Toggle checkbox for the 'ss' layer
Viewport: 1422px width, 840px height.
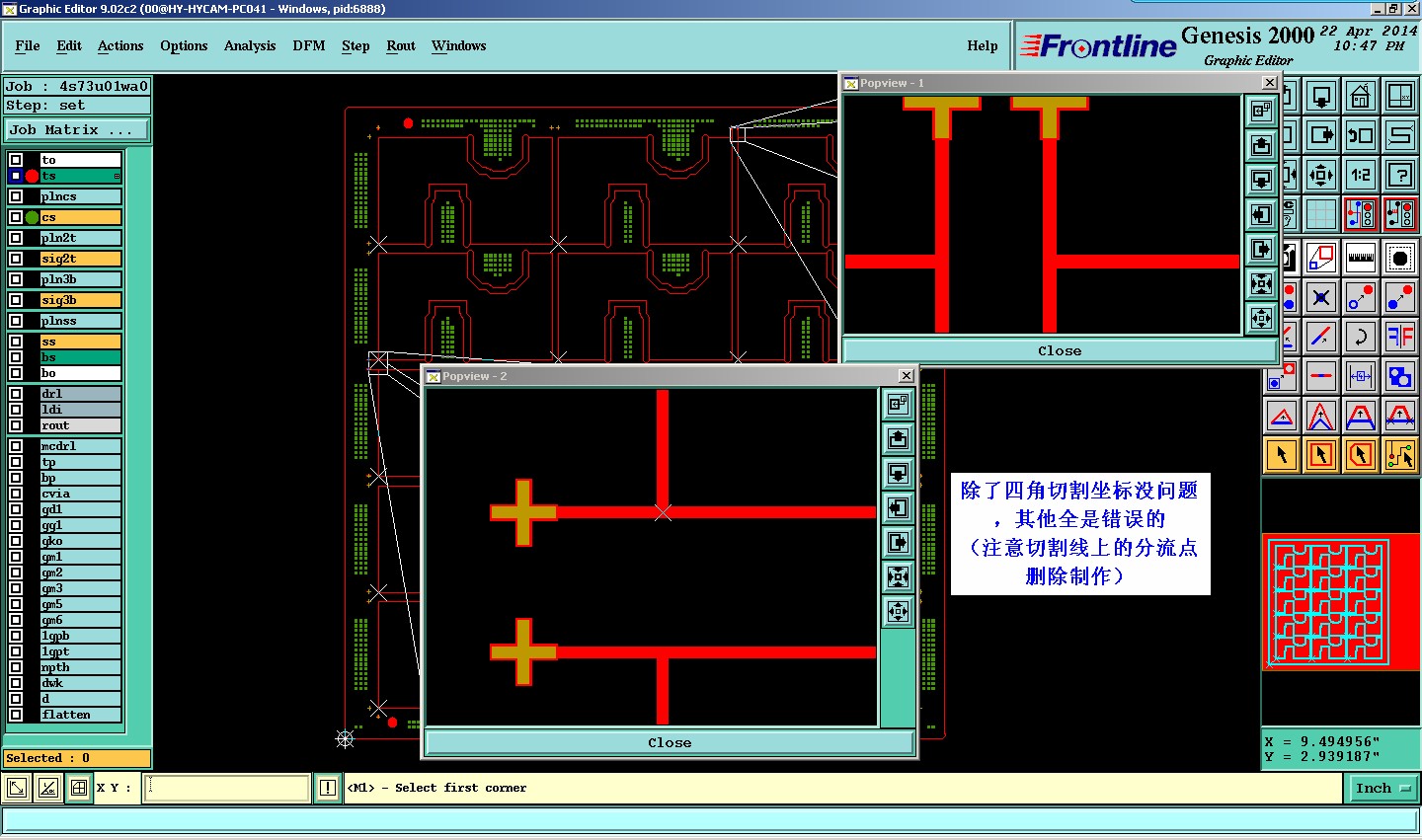tap(16, 342)
